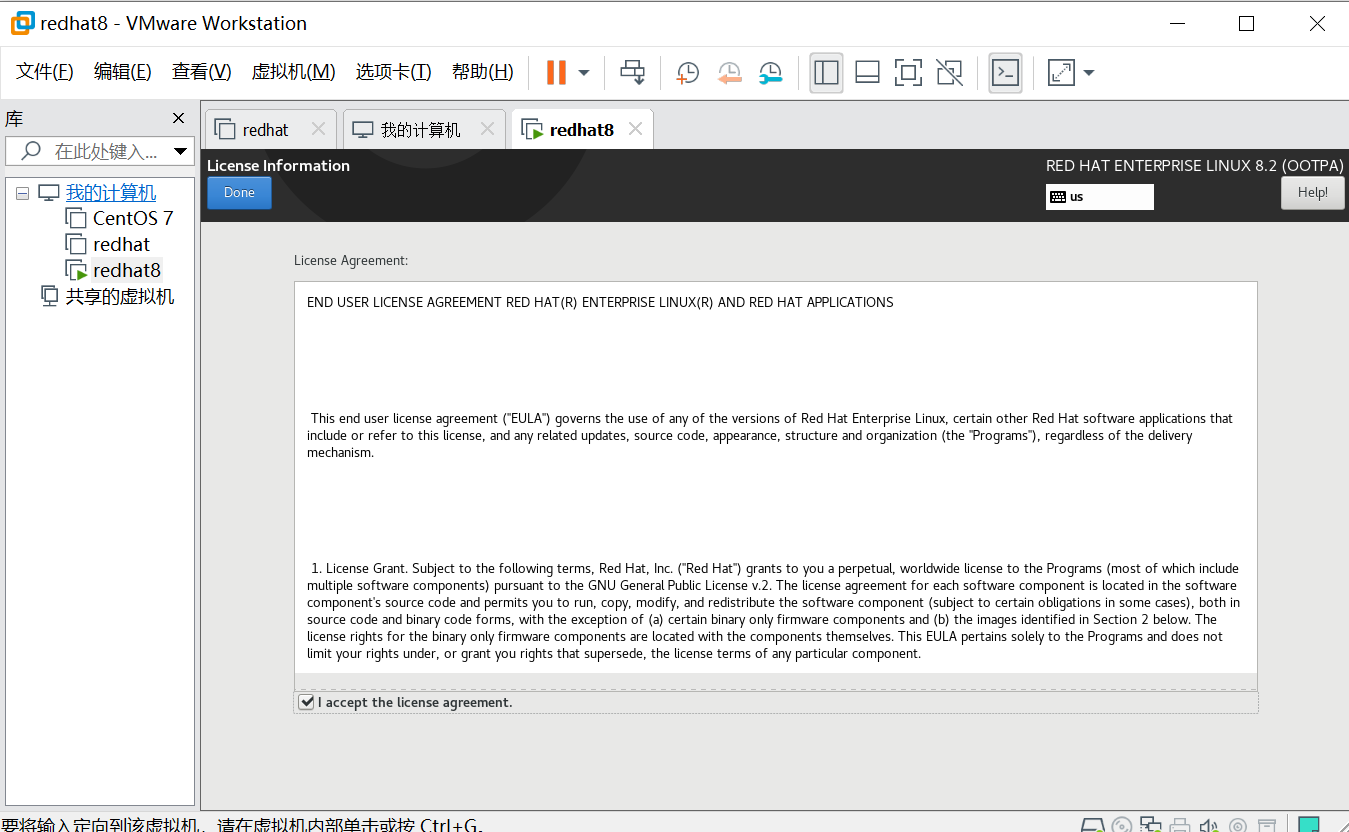
Task: Select redhat VM in the library tree
Action: [121, 244]
